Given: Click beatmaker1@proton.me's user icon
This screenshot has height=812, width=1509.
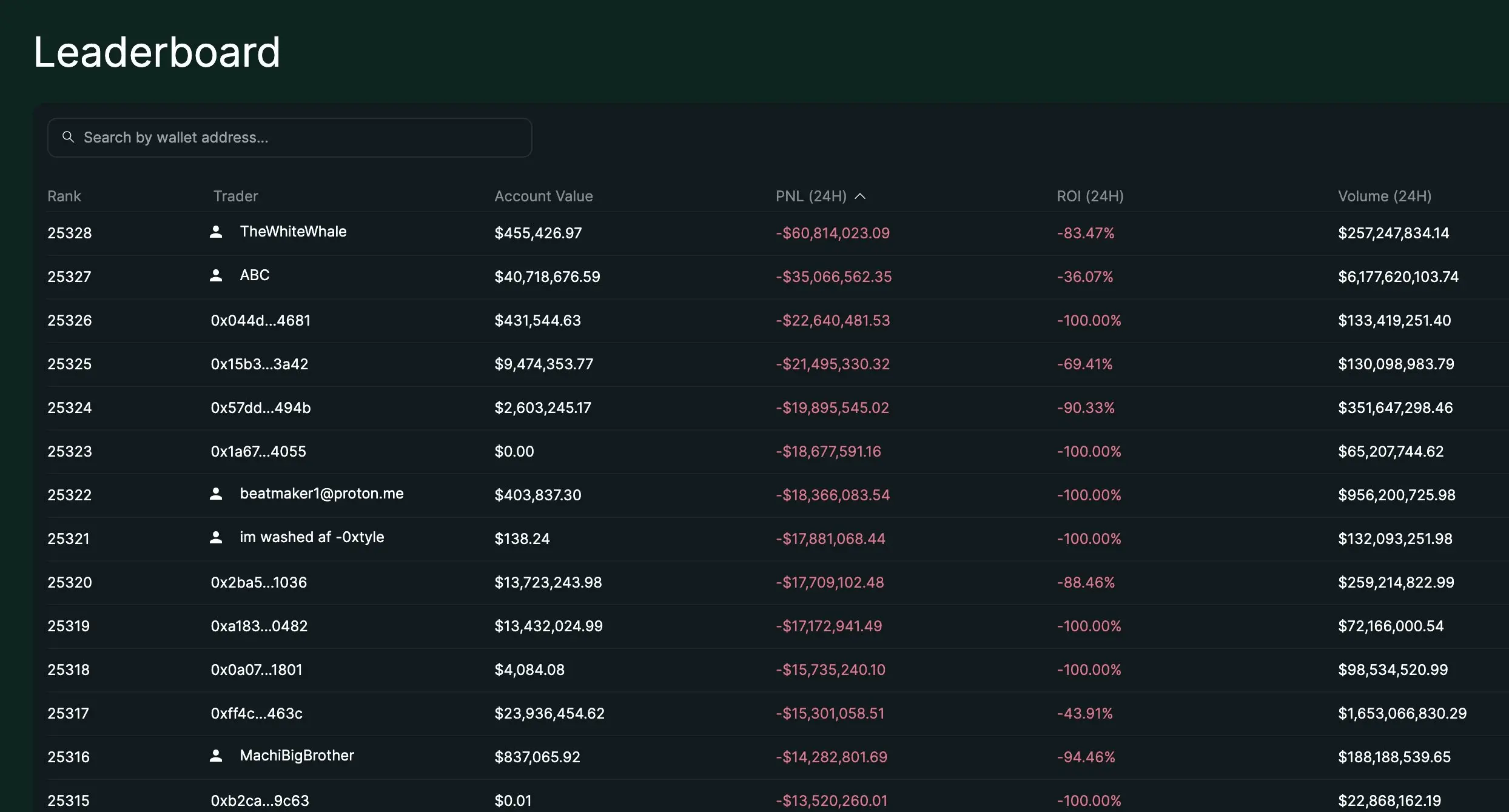Looking at the screenshot, I should (x=216, y=494).
